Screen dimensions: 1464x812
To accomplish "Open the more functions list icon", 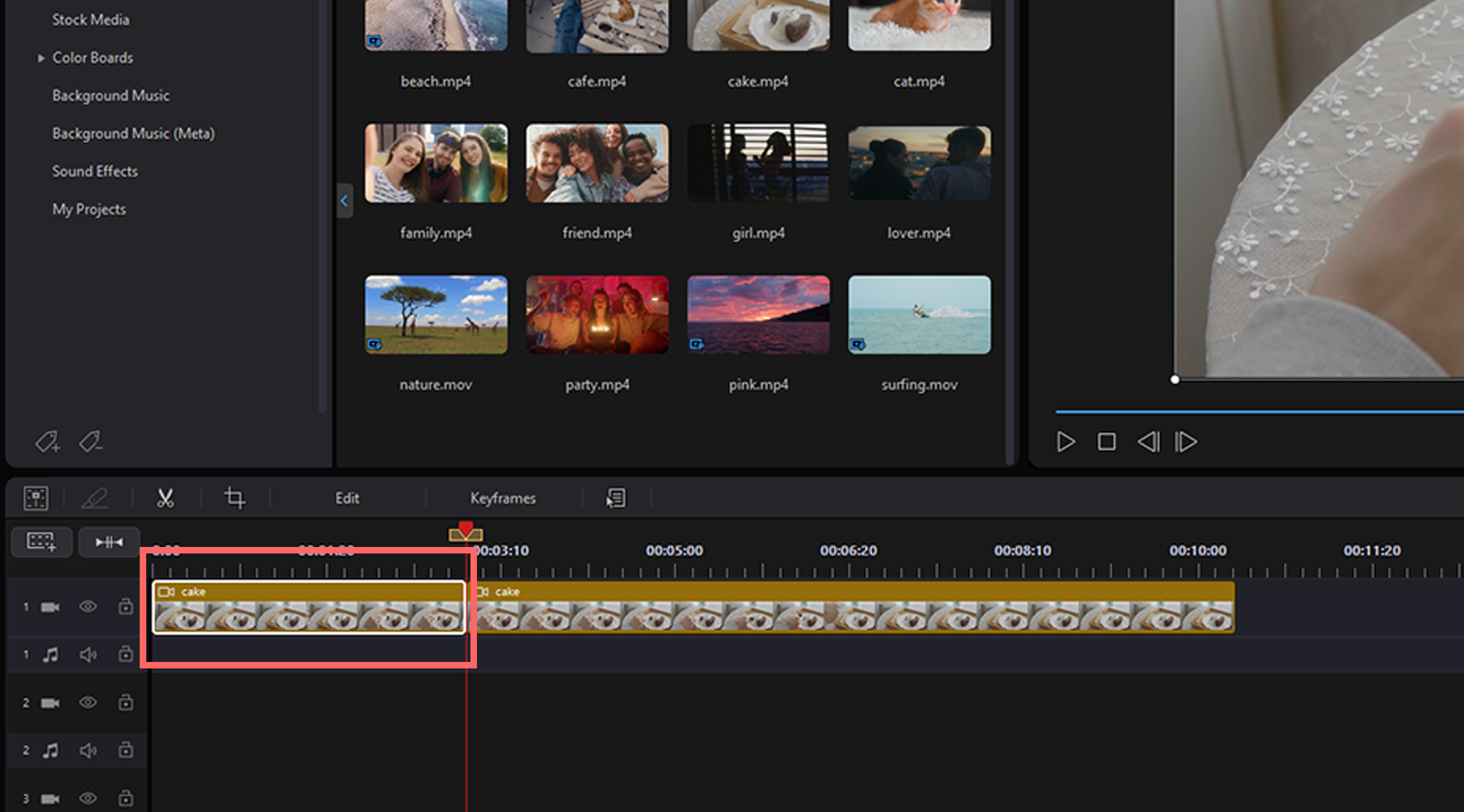I will pyautogui.click(x=616, y=498).
